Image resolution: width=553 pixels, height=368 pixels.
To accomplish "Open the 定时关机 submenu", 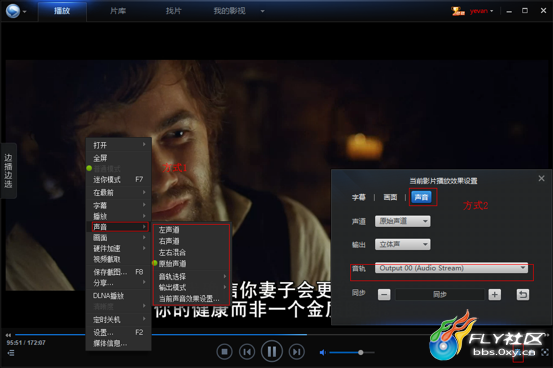I will [x=119, y=320].
